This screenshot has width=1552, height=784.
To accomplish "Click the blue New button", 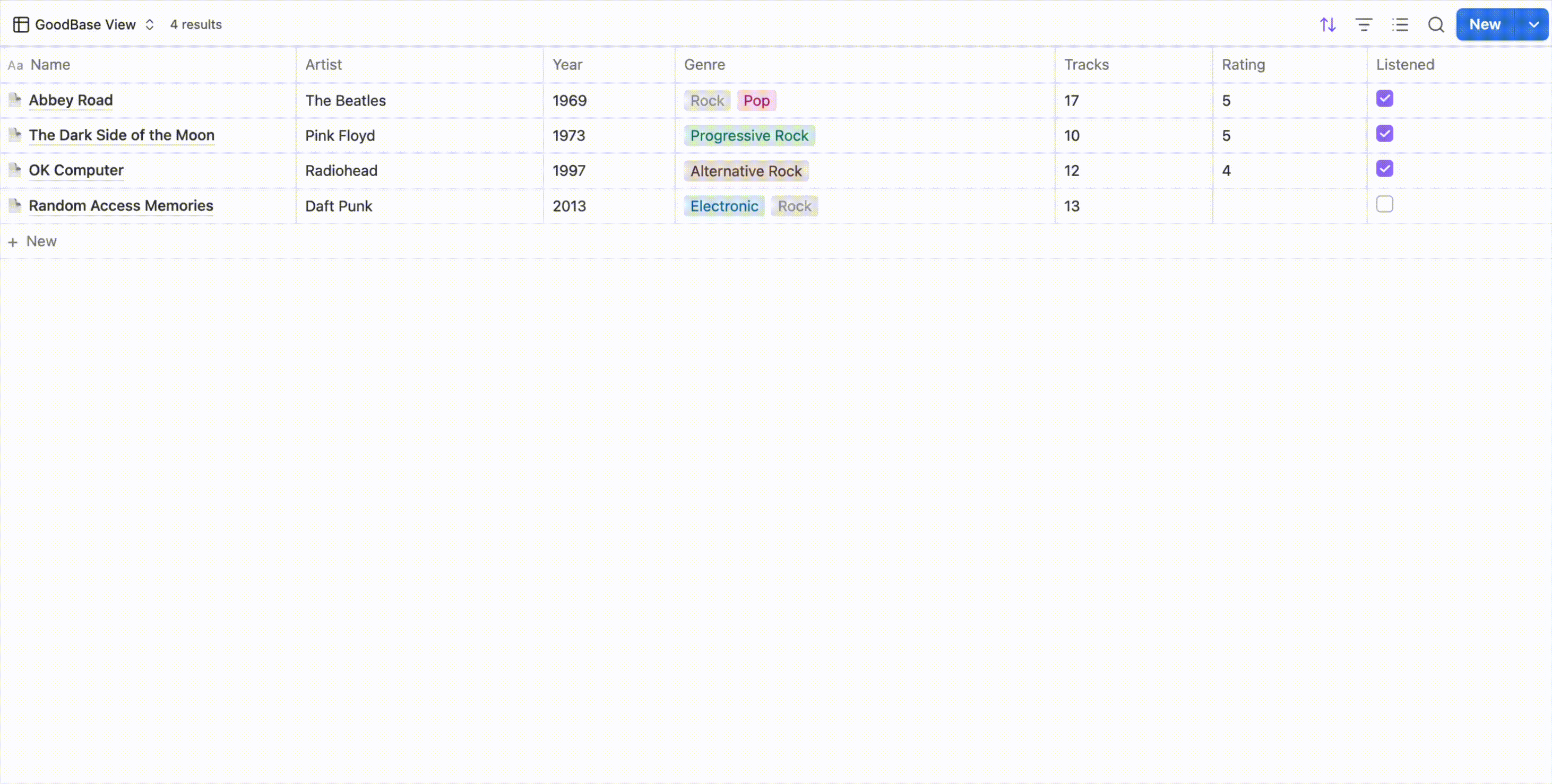I will [1485, 25].
